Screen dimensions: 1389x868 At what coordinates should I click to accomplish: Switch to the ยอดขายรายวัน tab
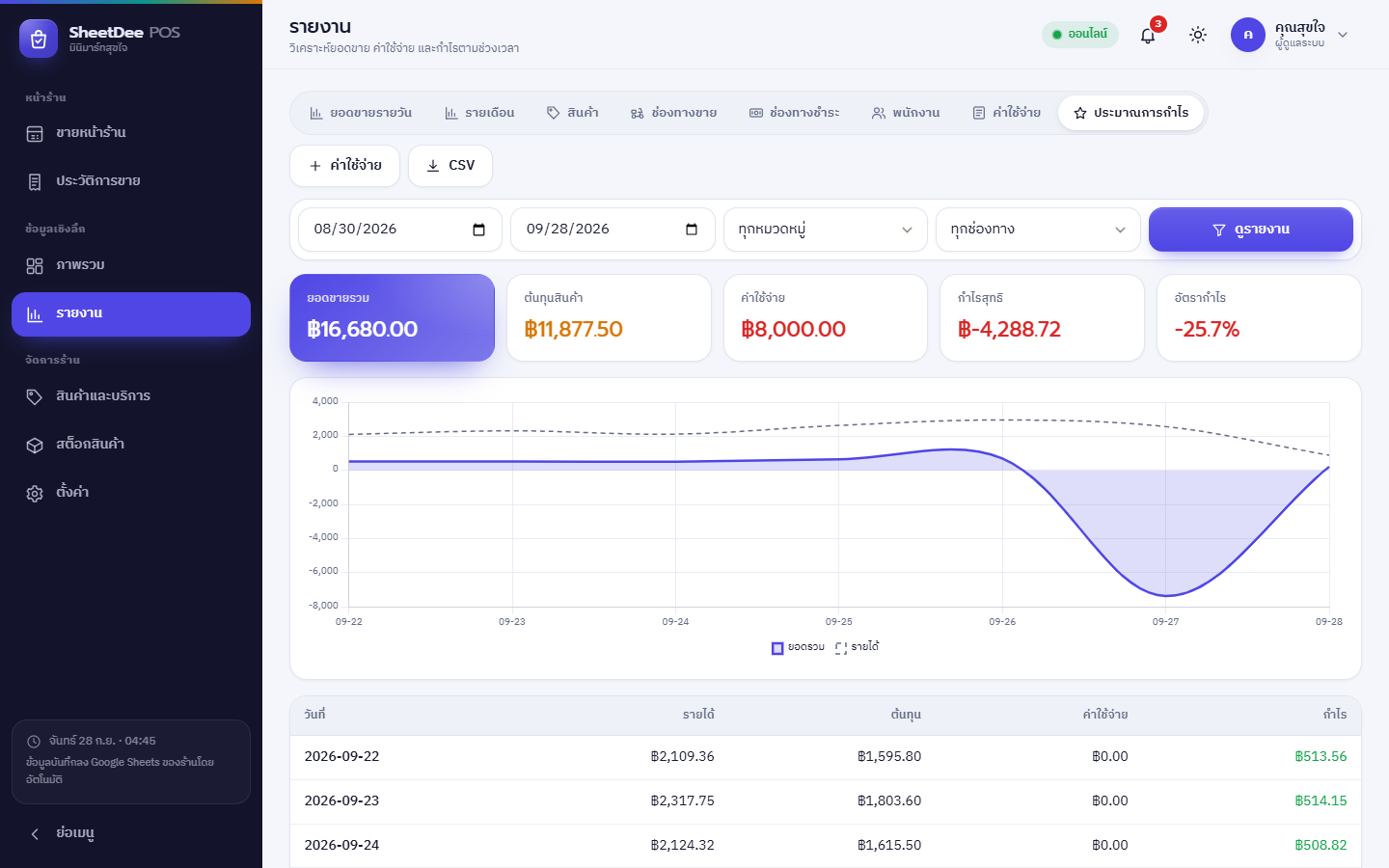(361, 113)
